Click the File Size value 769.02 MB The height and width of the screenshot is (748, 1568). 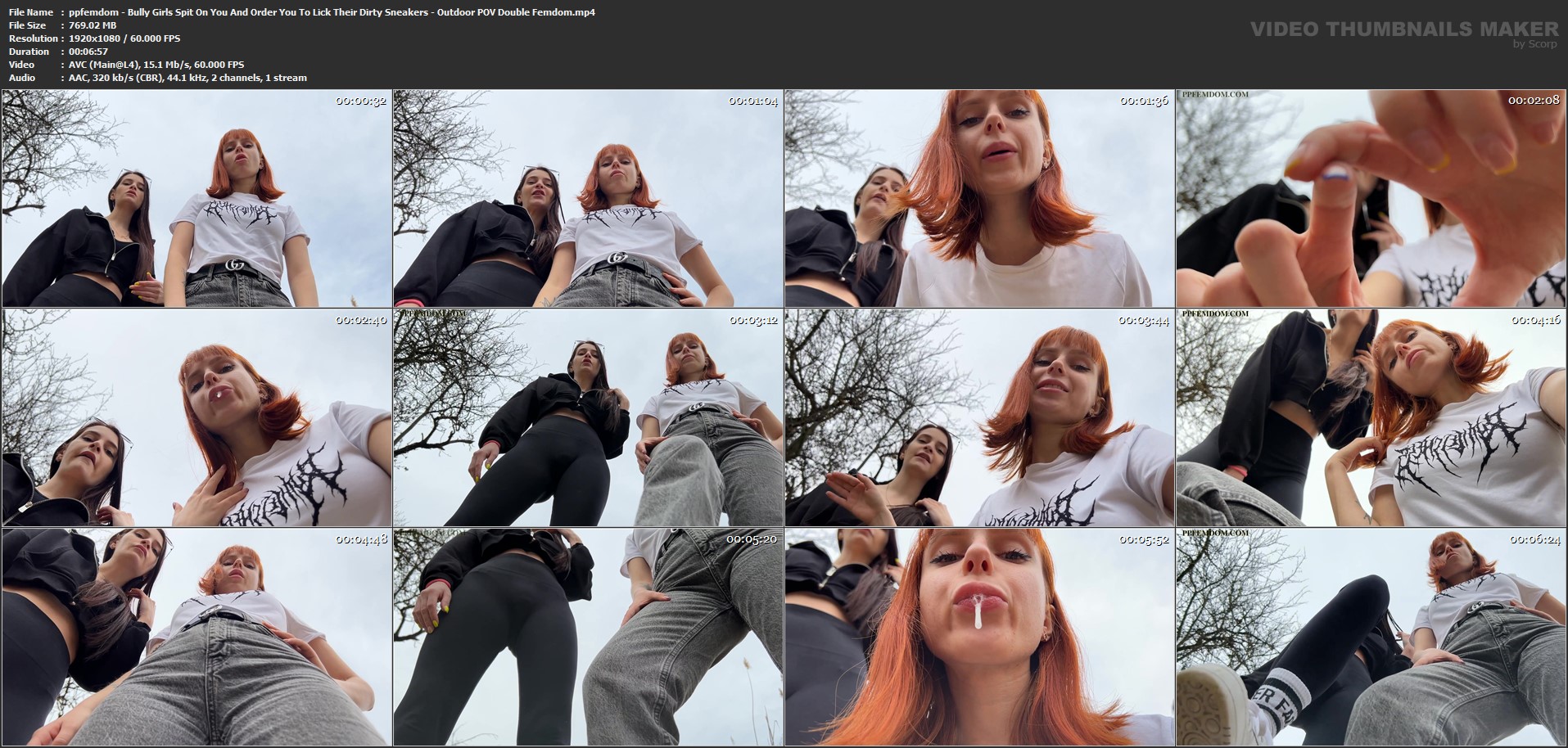(93, 25)
